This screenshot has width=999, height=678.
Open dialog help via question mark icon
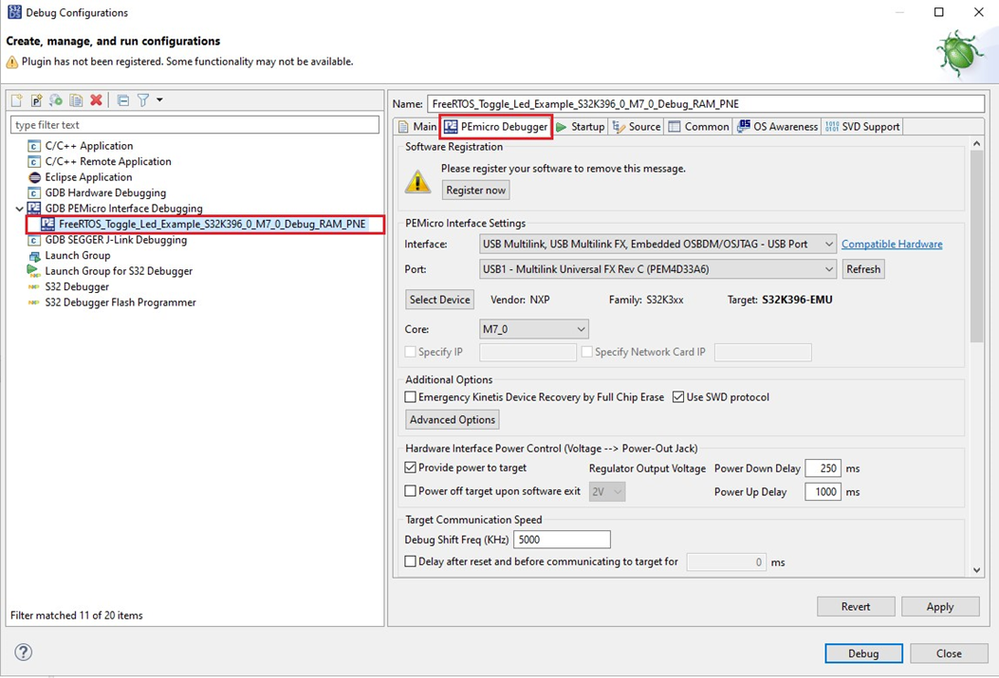coord(24,652)
